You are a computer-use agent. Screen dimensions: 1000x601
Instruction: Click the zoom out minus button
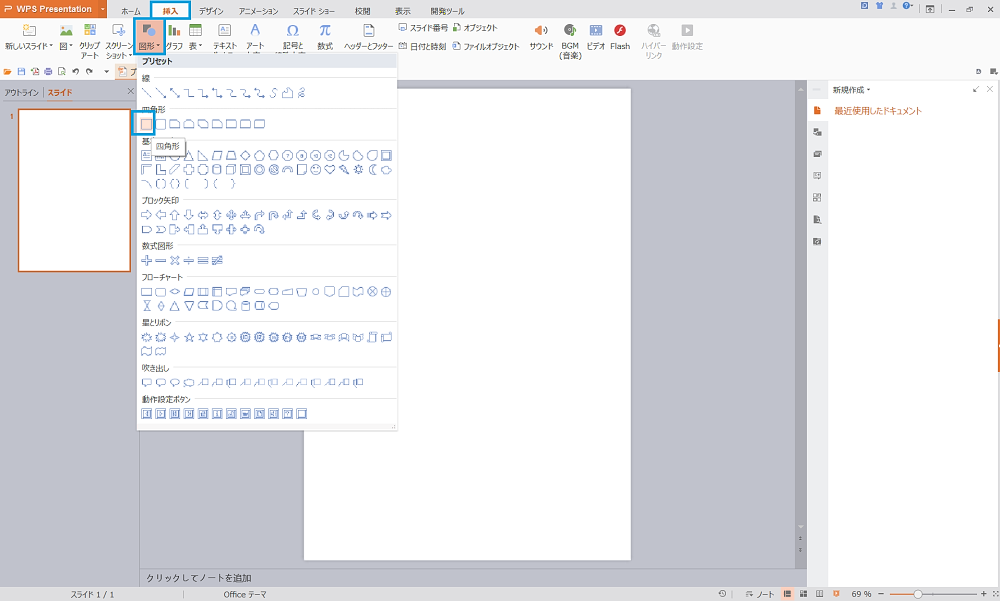pos(881,594)
